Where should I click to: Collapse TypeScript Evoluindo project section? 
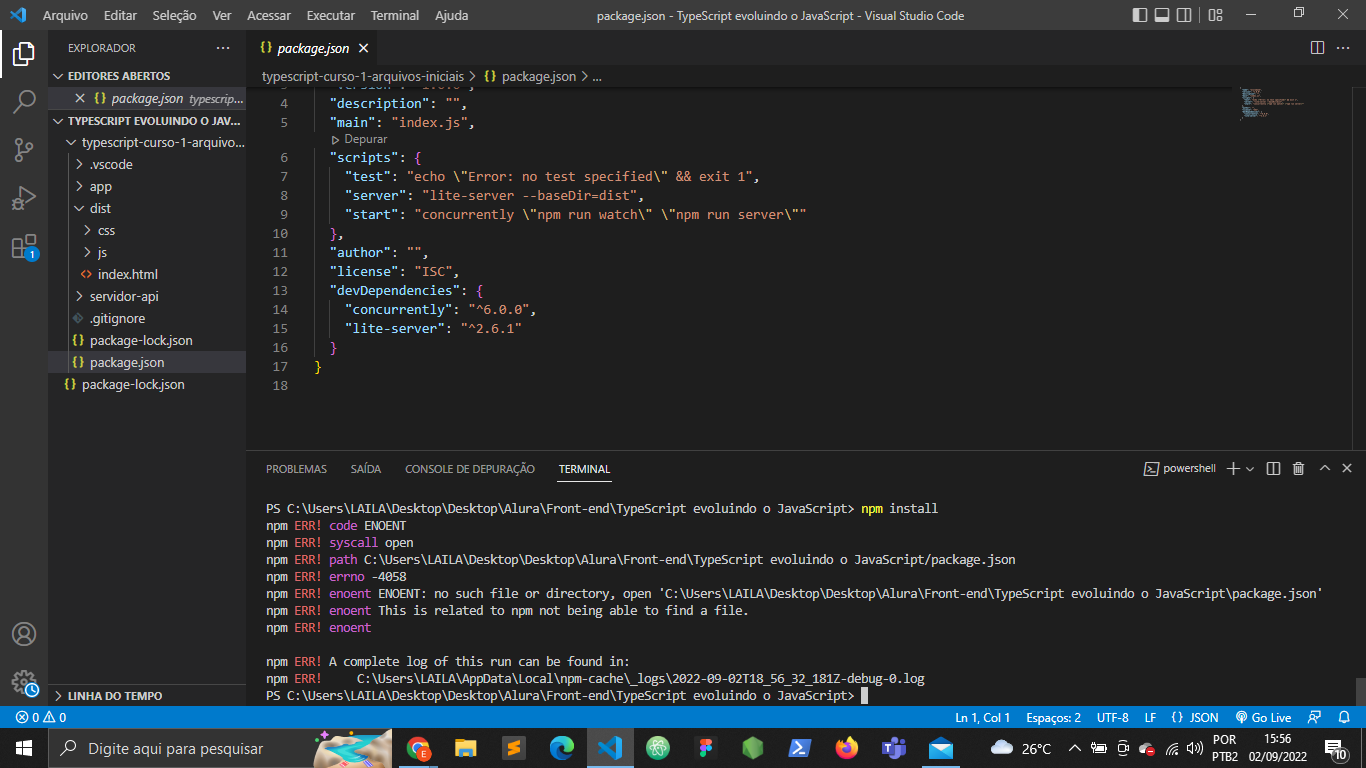pyautogui.click(x=148, y=121)
